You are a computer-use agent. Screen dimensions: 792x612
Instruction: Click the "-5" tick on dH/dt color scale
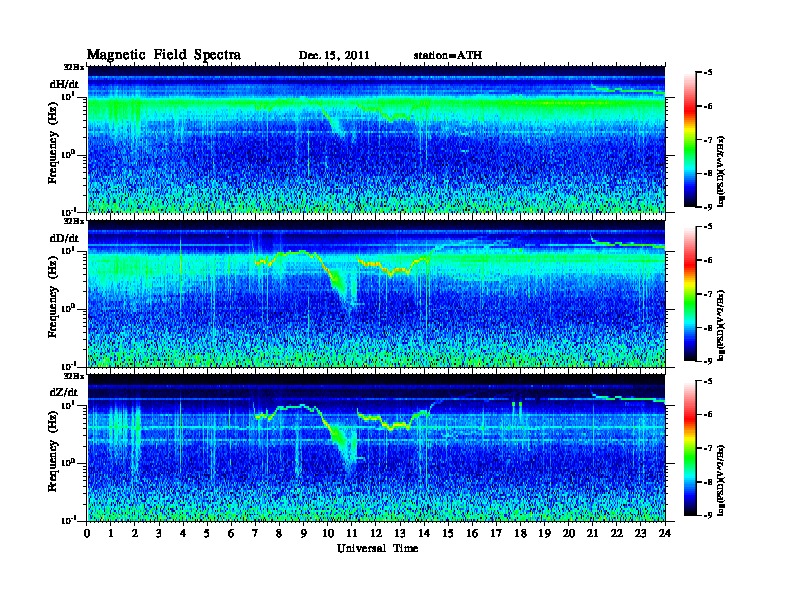click(x=708, y=73)
